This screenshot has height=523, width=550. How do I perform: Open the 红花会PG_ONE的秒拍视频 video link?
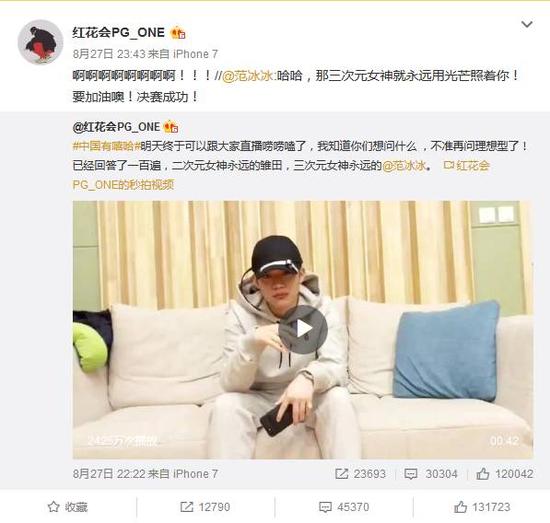(x=281, y=175)
